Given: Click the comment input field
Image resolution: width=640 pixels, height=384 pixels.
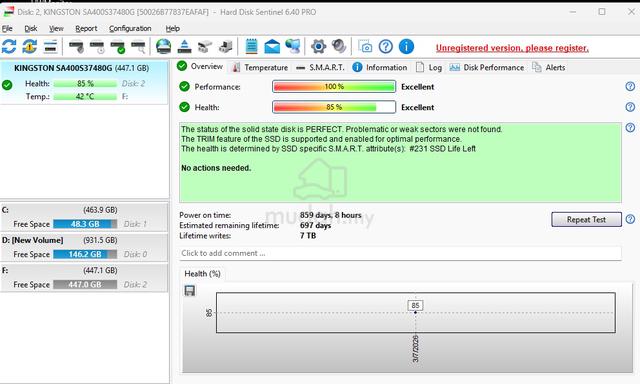Looking at the screenshot, I should coord(400,253).
